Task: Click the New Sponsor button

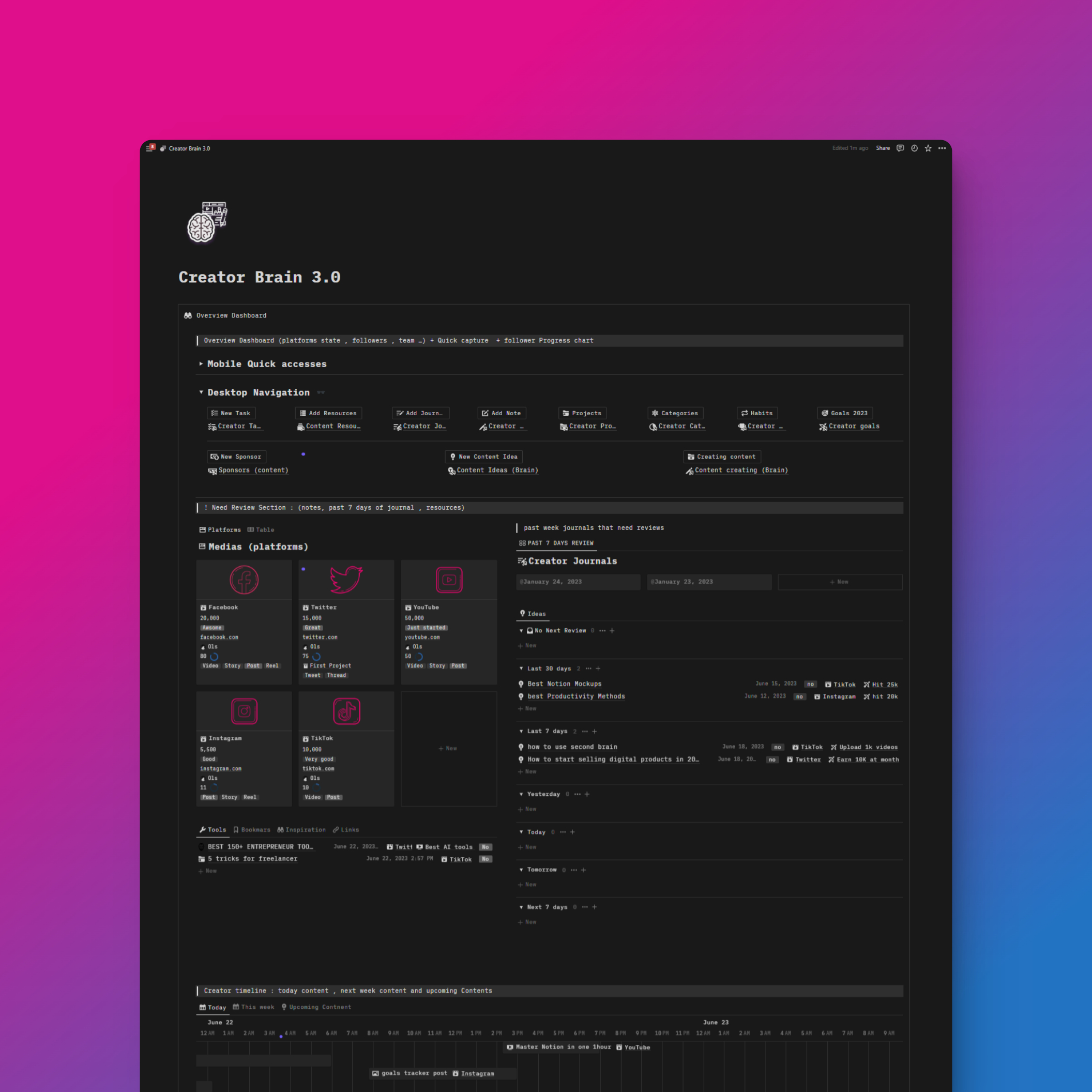Action: click(236, 457)
